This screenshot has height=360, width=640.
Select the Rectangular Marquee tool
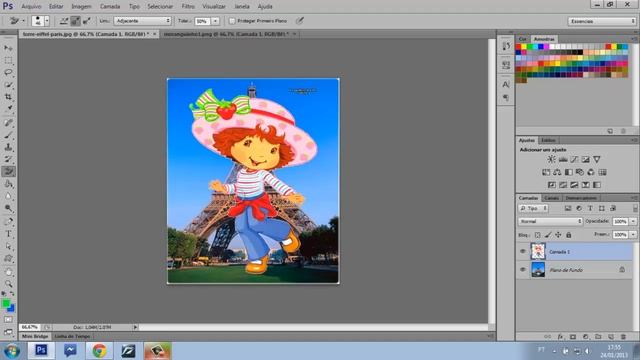8,60
